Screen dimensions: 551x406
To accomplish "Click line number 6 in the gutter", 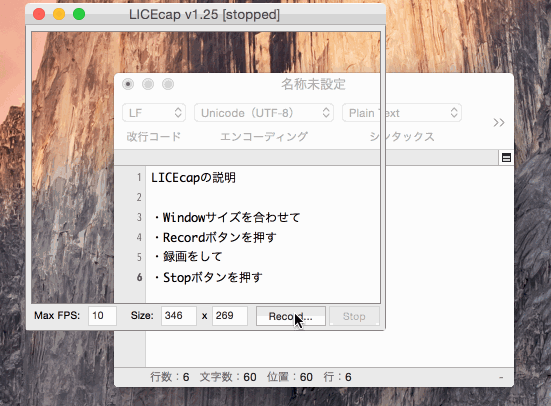I will pos(140,277).
